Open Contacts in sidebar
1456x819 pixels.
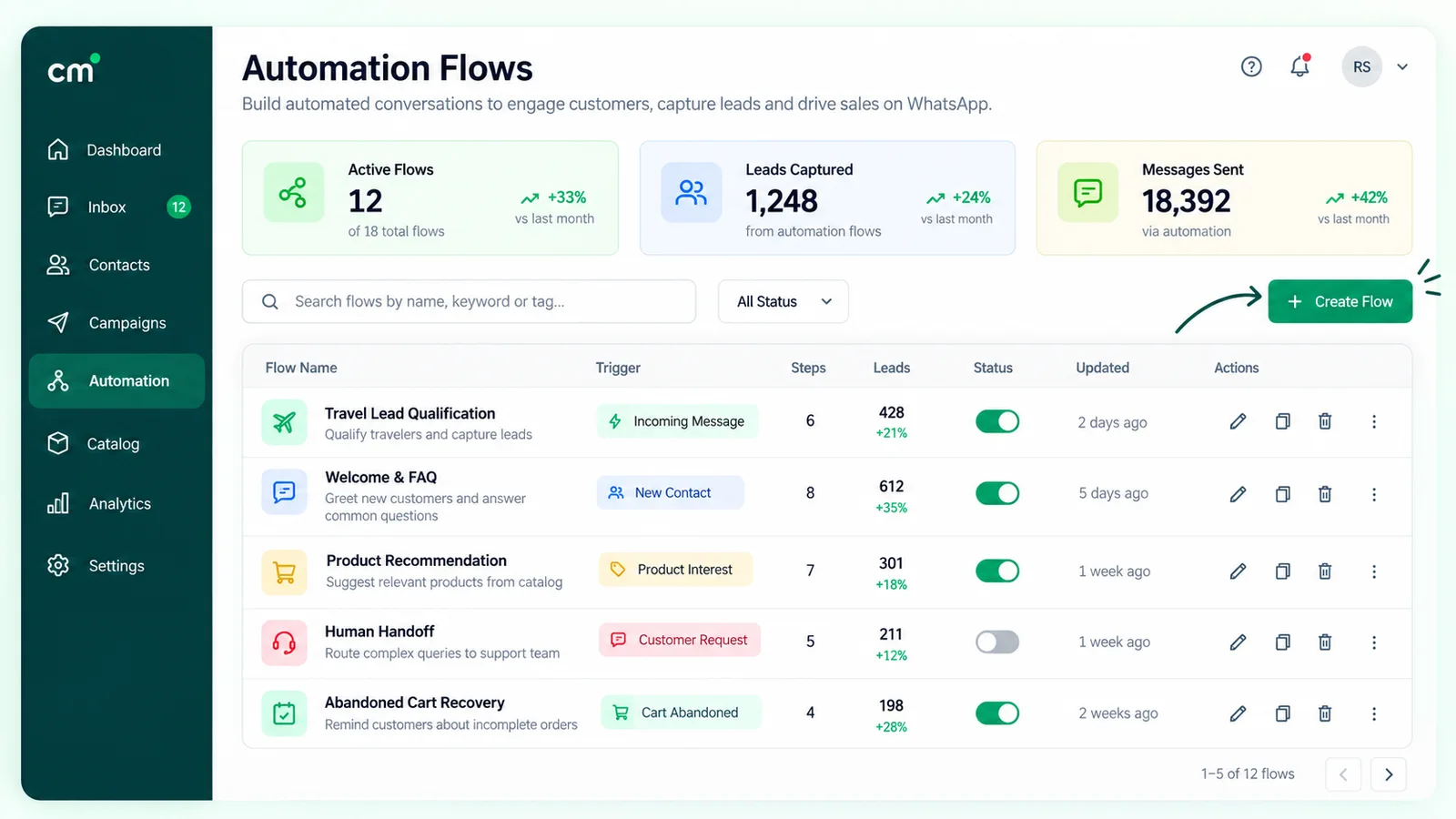pos(116,265)
